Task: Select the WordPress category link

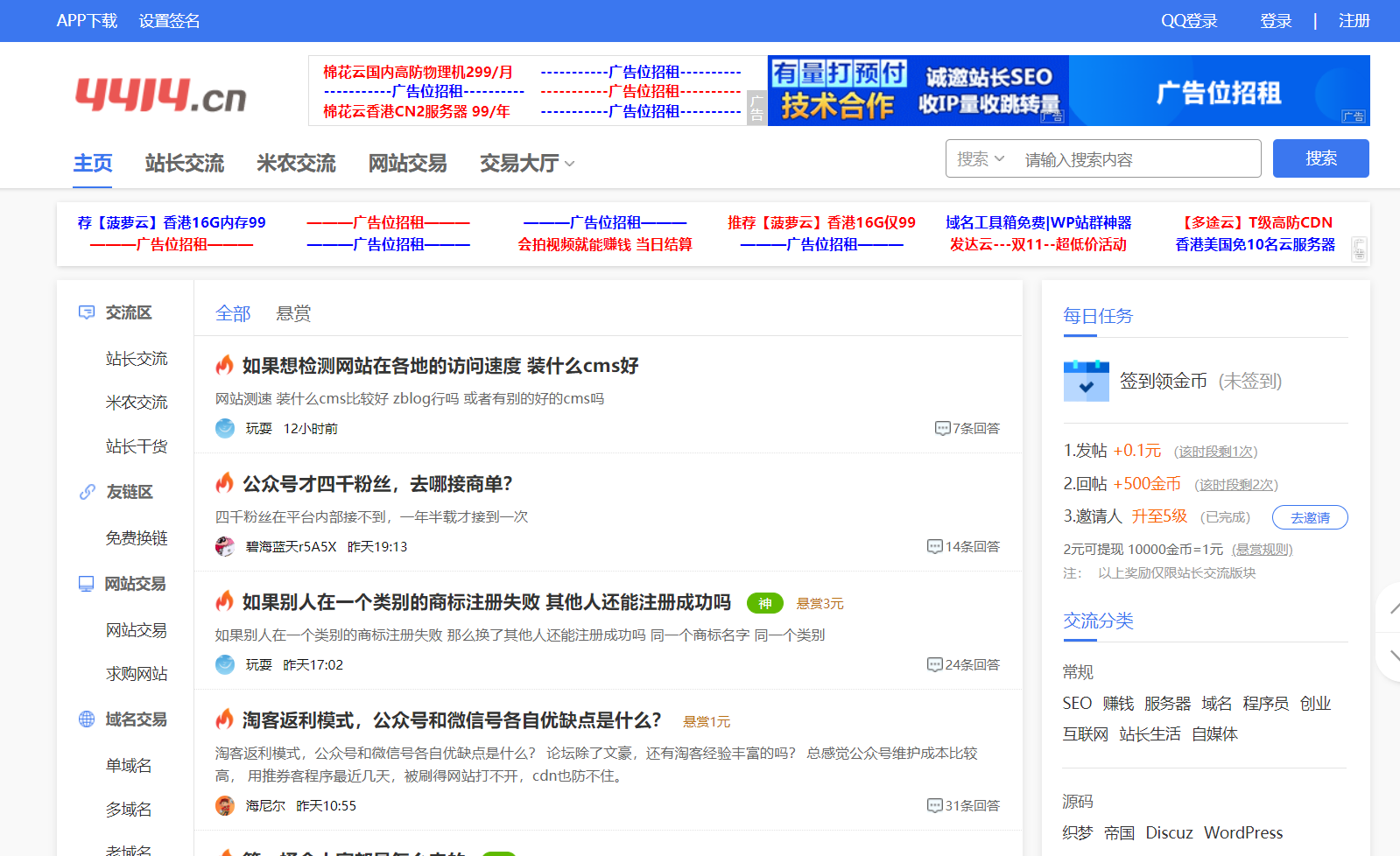Action: (x=1242, y=832)
